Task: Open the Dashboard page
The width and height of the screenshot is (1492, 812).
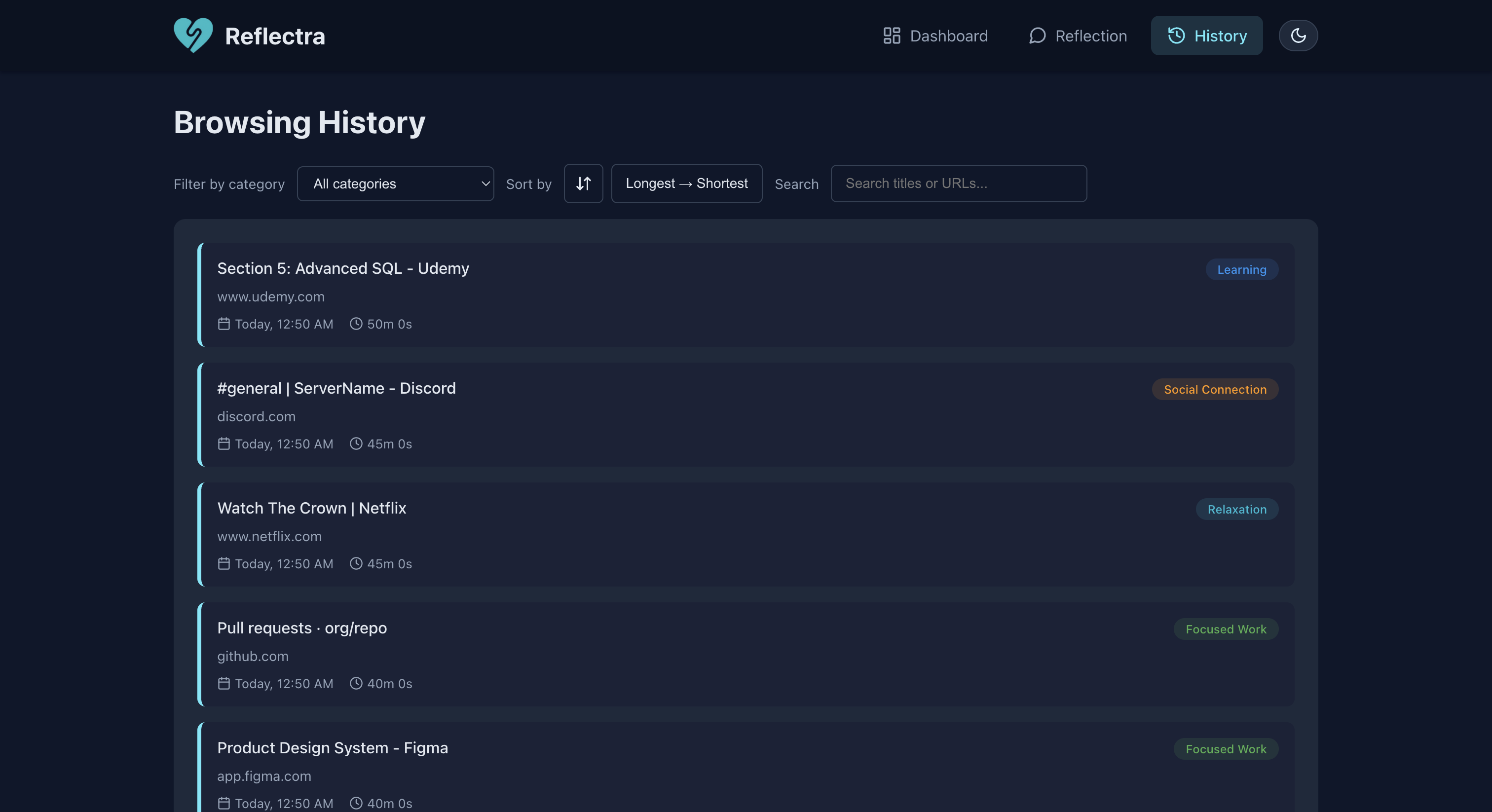Action: 935,36
